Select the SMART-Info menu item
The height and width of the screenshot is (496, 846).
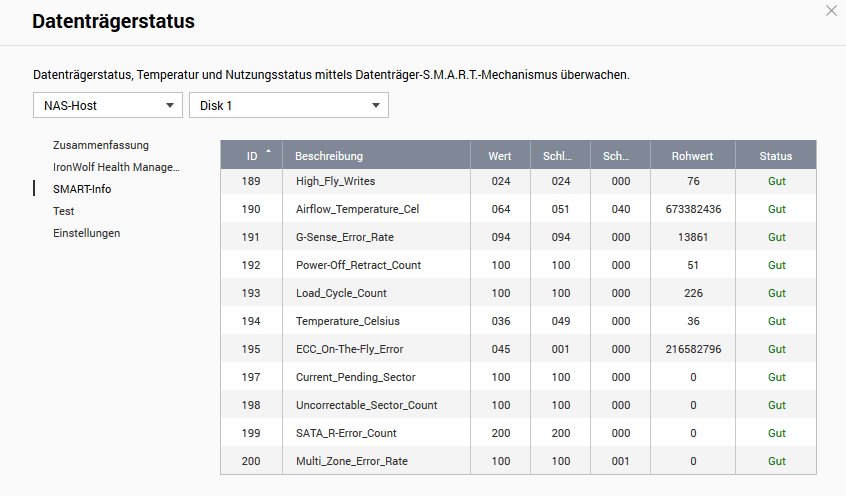(82, 189)
